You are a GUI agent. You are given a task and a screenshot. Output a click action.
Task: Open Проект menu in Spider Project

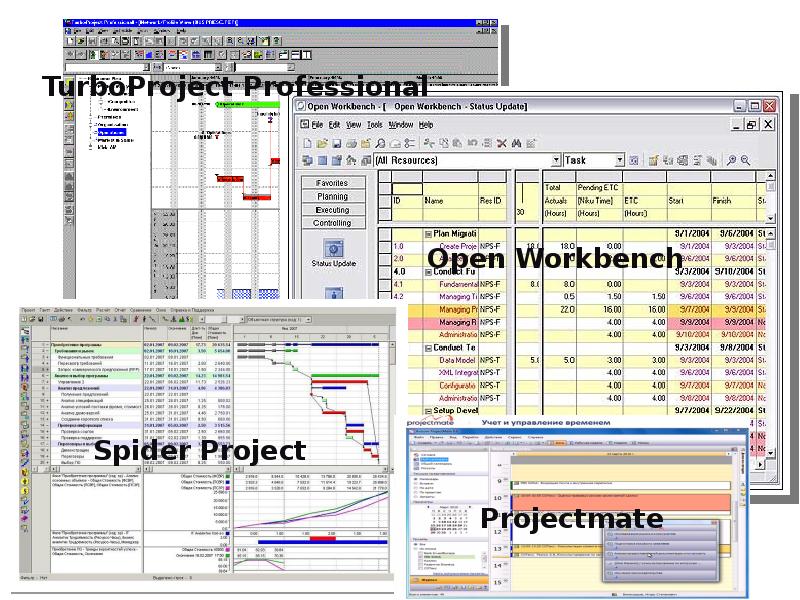pos(28,310)
